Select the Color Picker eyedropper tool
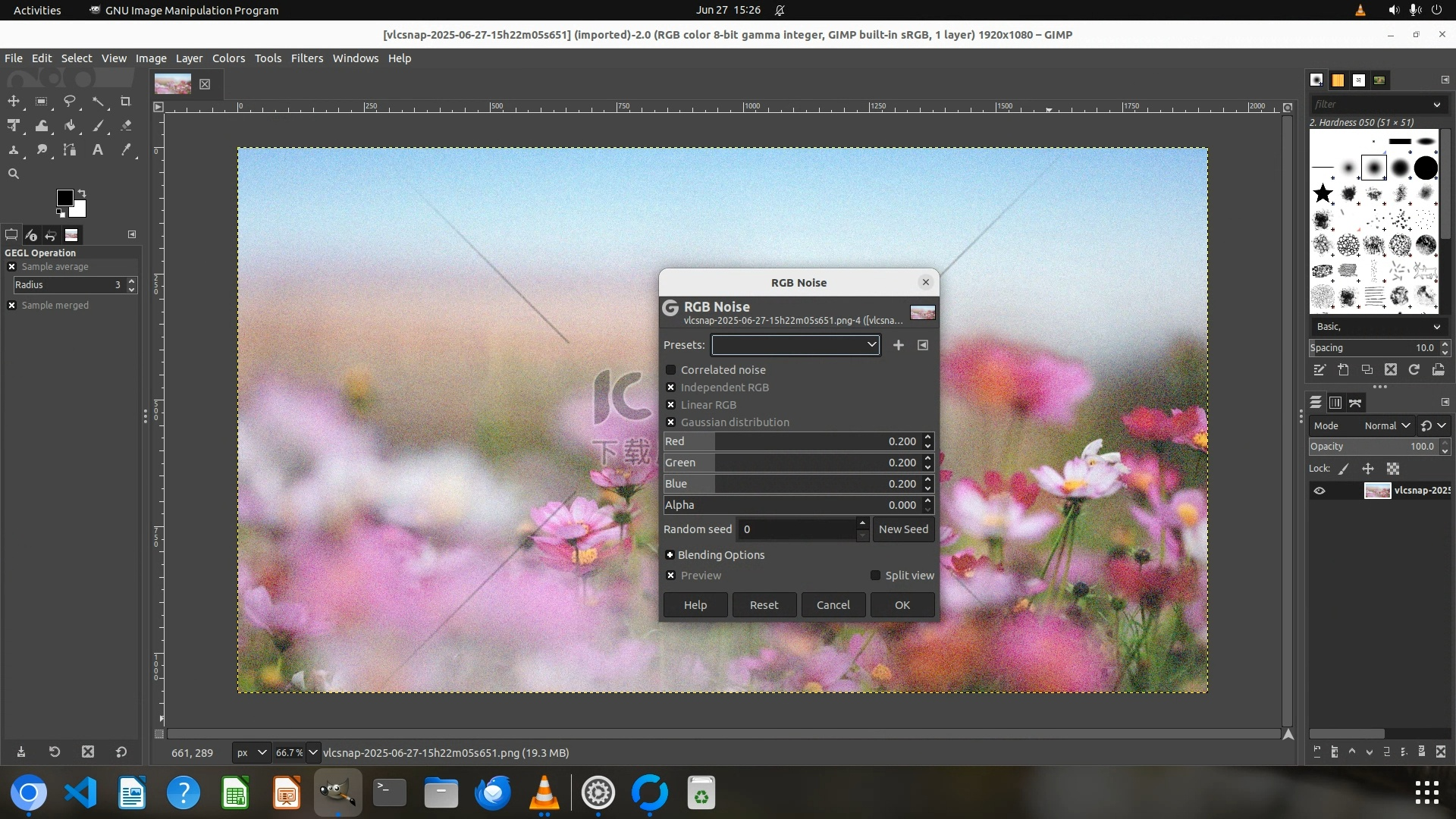Screen dimensions: 1456x819 point(126,150)
